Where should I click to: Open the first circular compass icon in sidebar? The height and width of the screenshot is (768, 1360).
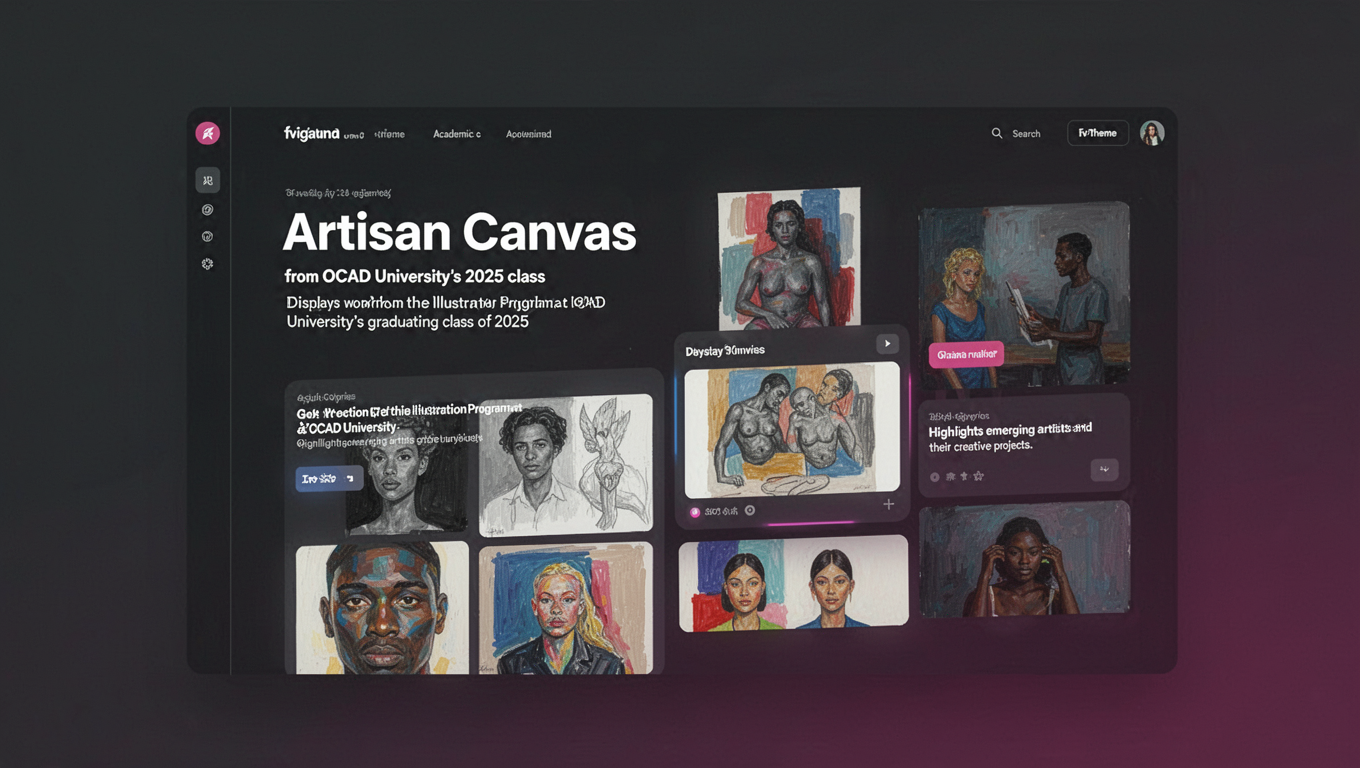click(207, 209)
